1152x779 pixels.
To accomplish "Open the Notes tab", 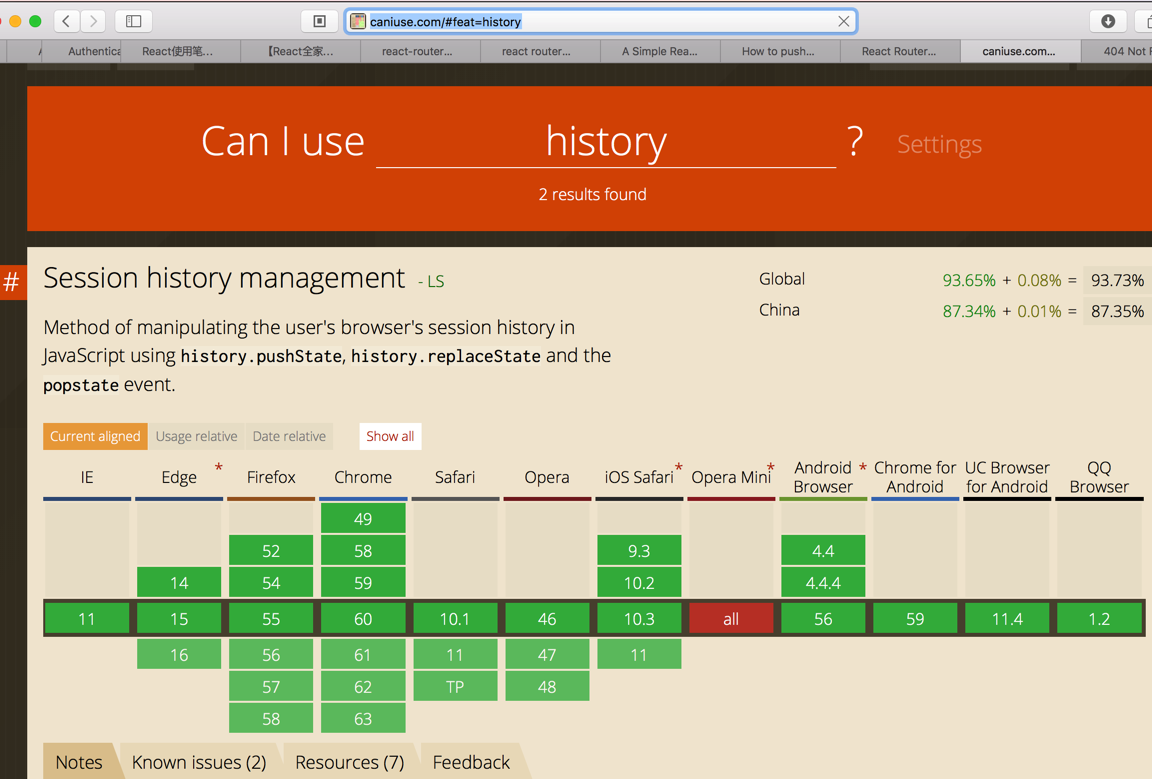I will [79, 762].
